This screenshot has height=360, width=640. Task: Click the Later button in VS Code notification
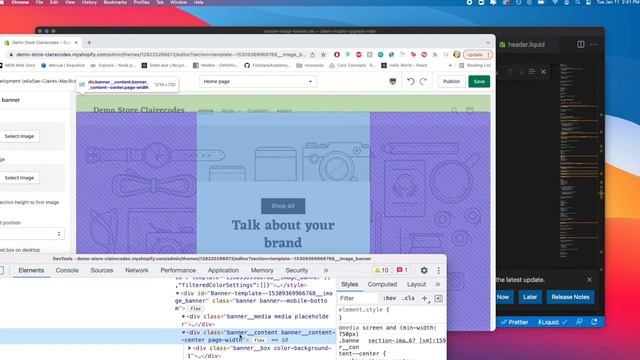pyautogui.click(x=530, y=297)
